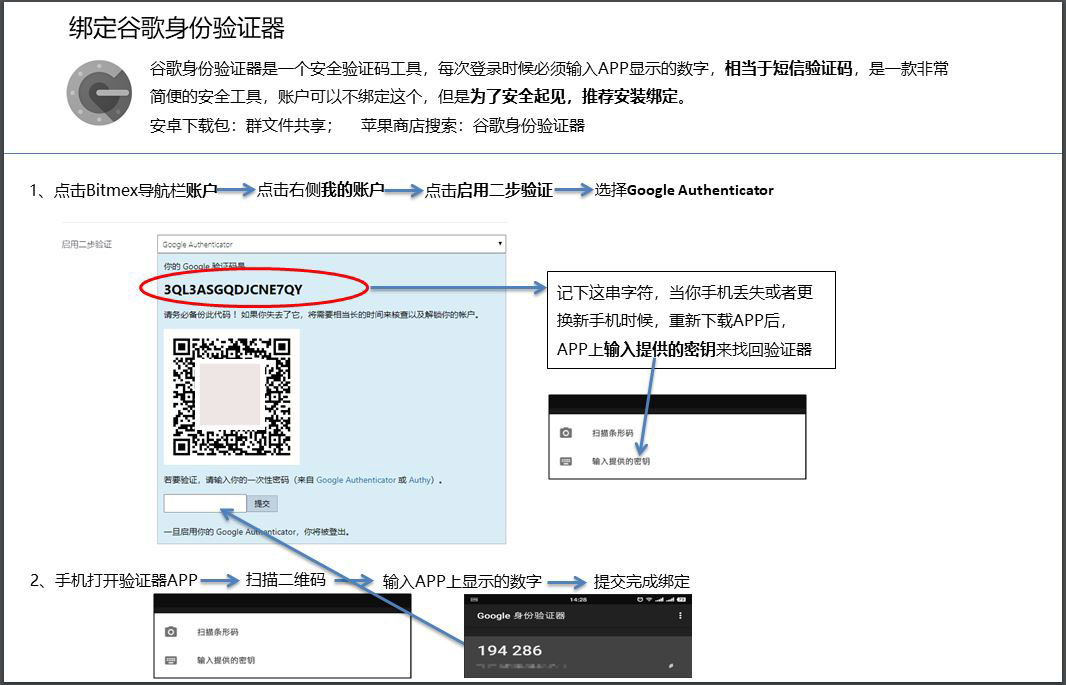Click the phone status bar time 14:28

(x=579, y=599)
